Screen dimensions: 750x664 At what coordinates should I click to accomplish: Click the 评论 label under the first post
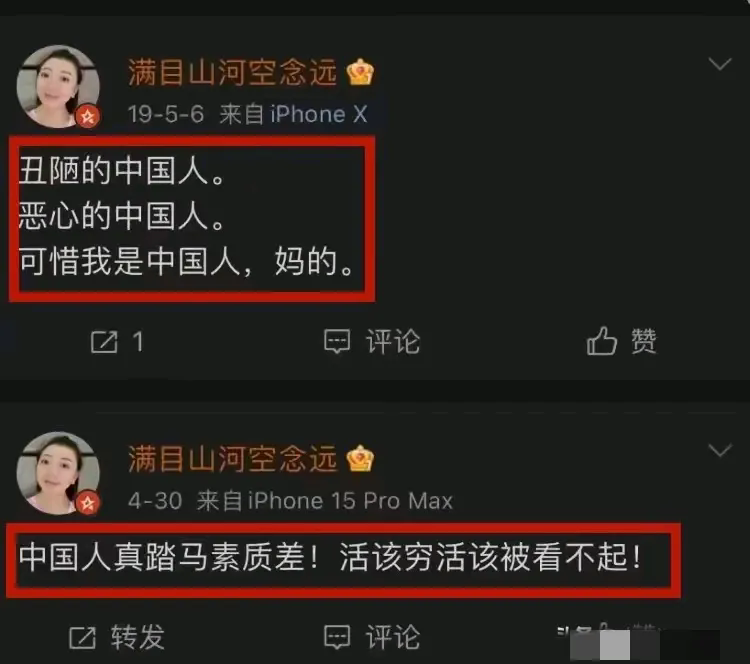tap(393, 342)
